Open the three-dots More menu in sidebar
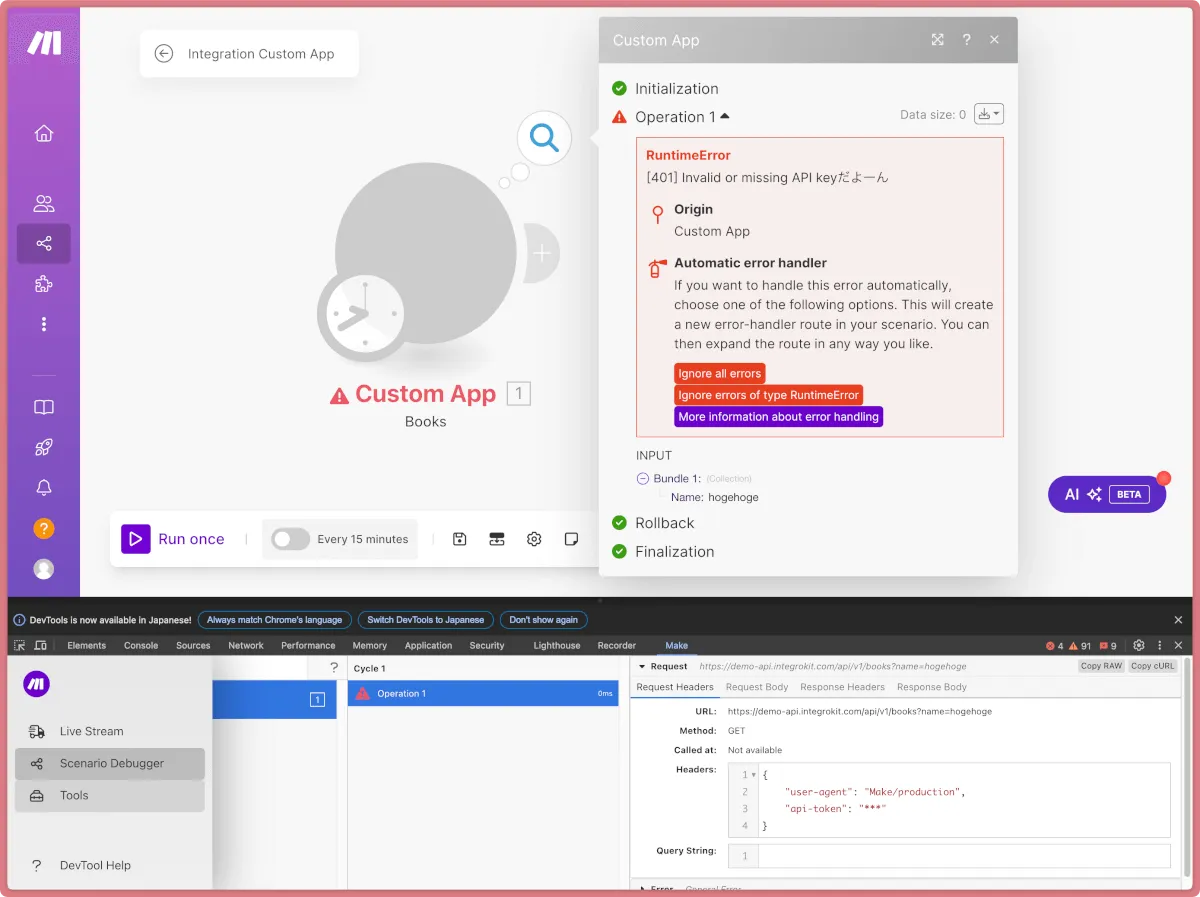The width and height of the screenshot is (1200, 897). 44,324
